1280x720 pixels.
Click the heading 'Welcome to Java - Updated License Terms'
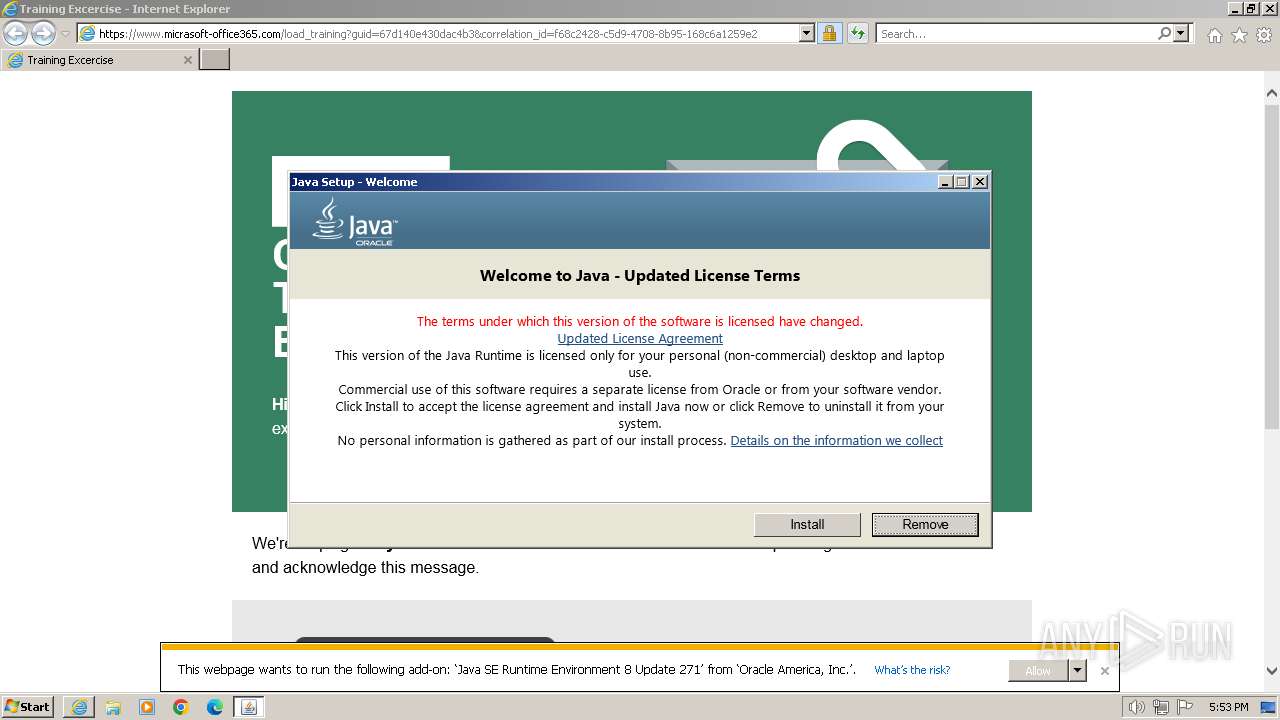640,276
